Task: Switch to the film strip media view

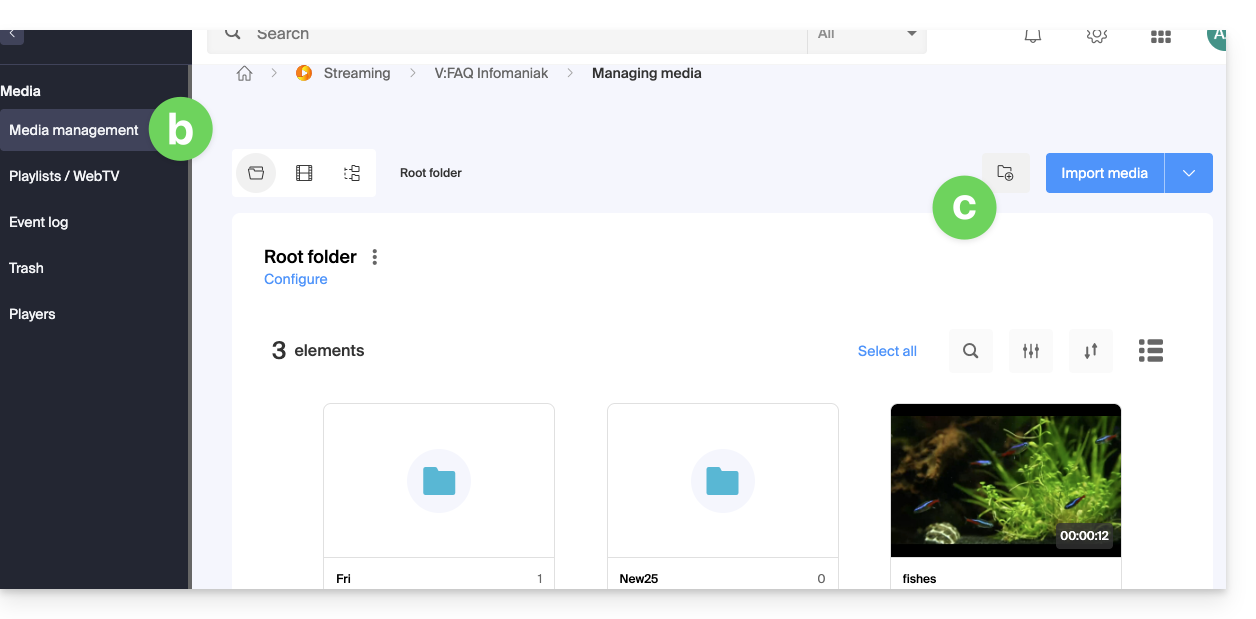Action: tap(304, 173)
